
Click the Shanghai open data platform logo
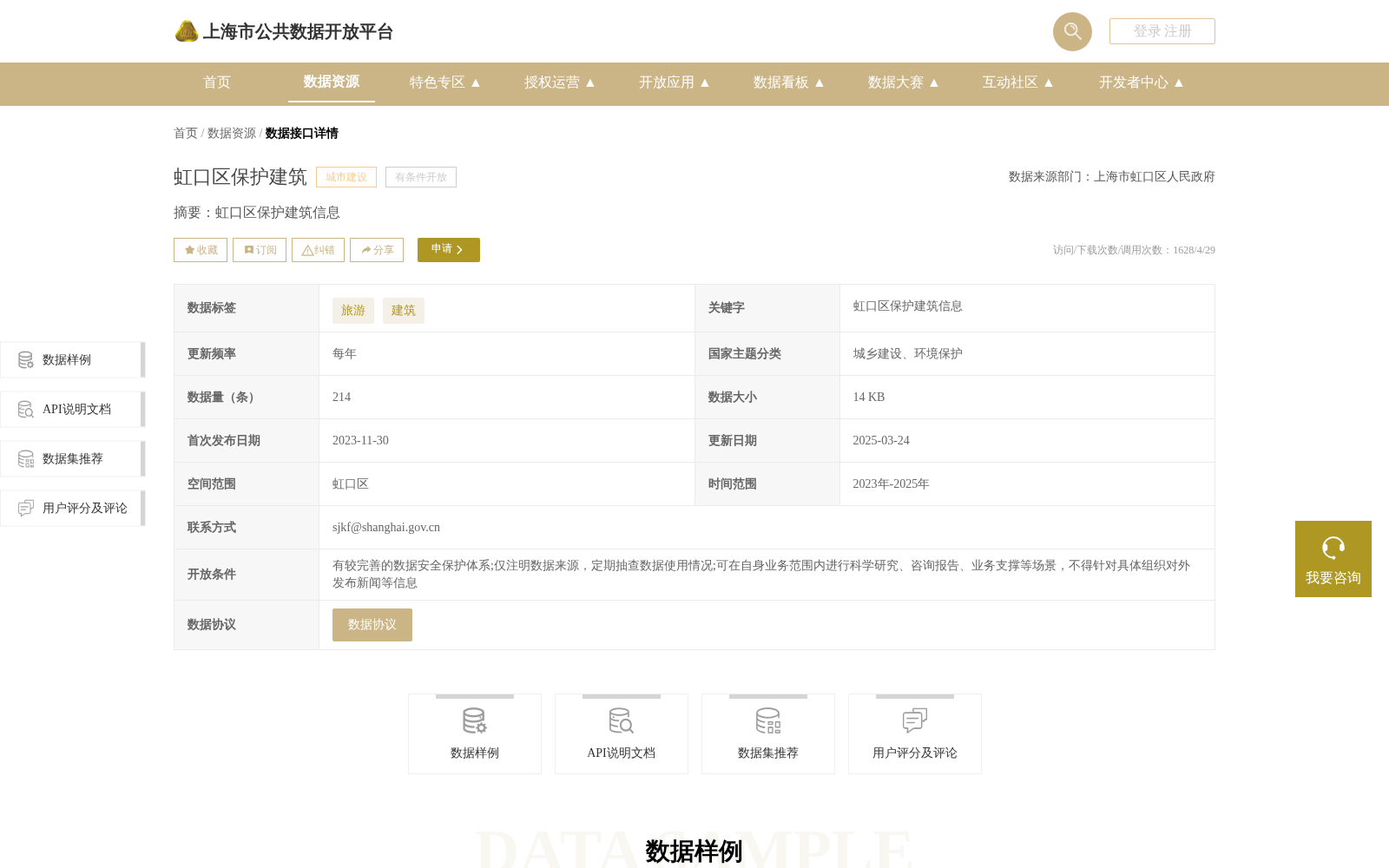tap(283, 31)
